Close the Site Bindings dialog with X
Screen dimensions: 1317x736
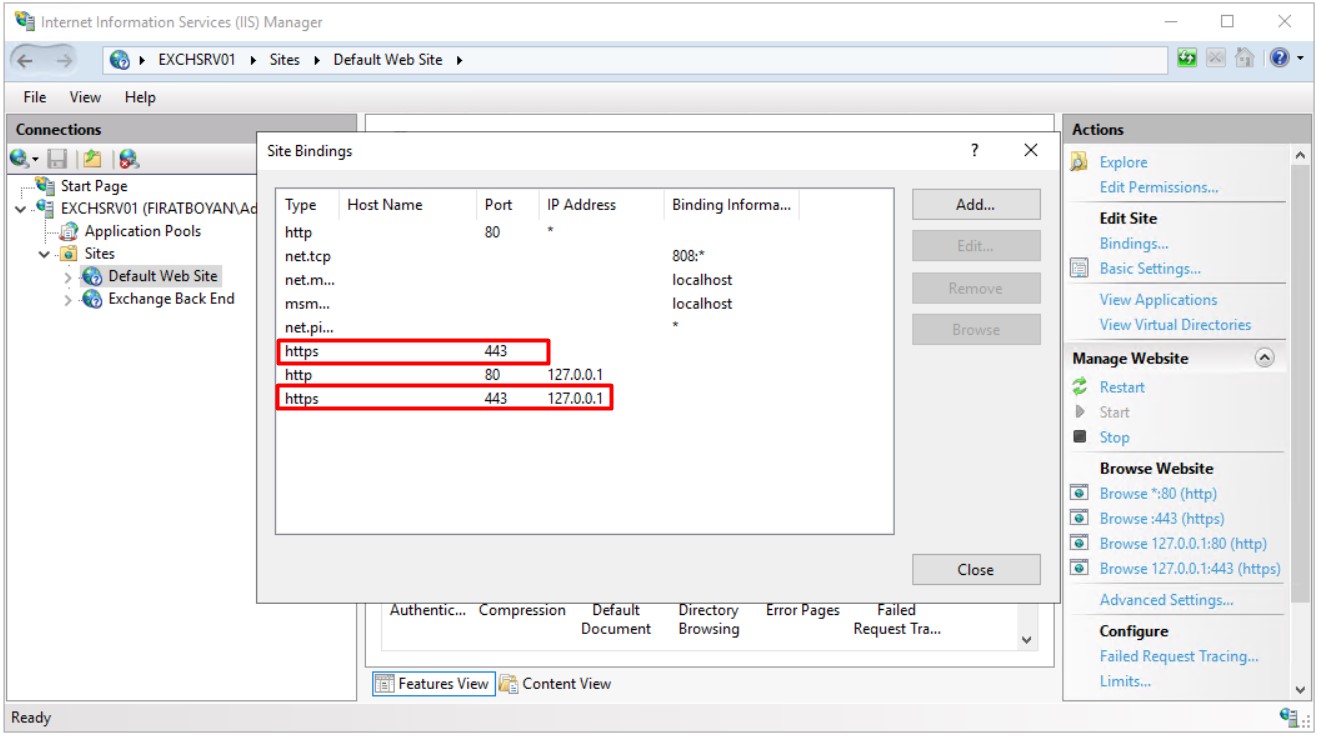pyautogui.click(x=1031, y=150)
